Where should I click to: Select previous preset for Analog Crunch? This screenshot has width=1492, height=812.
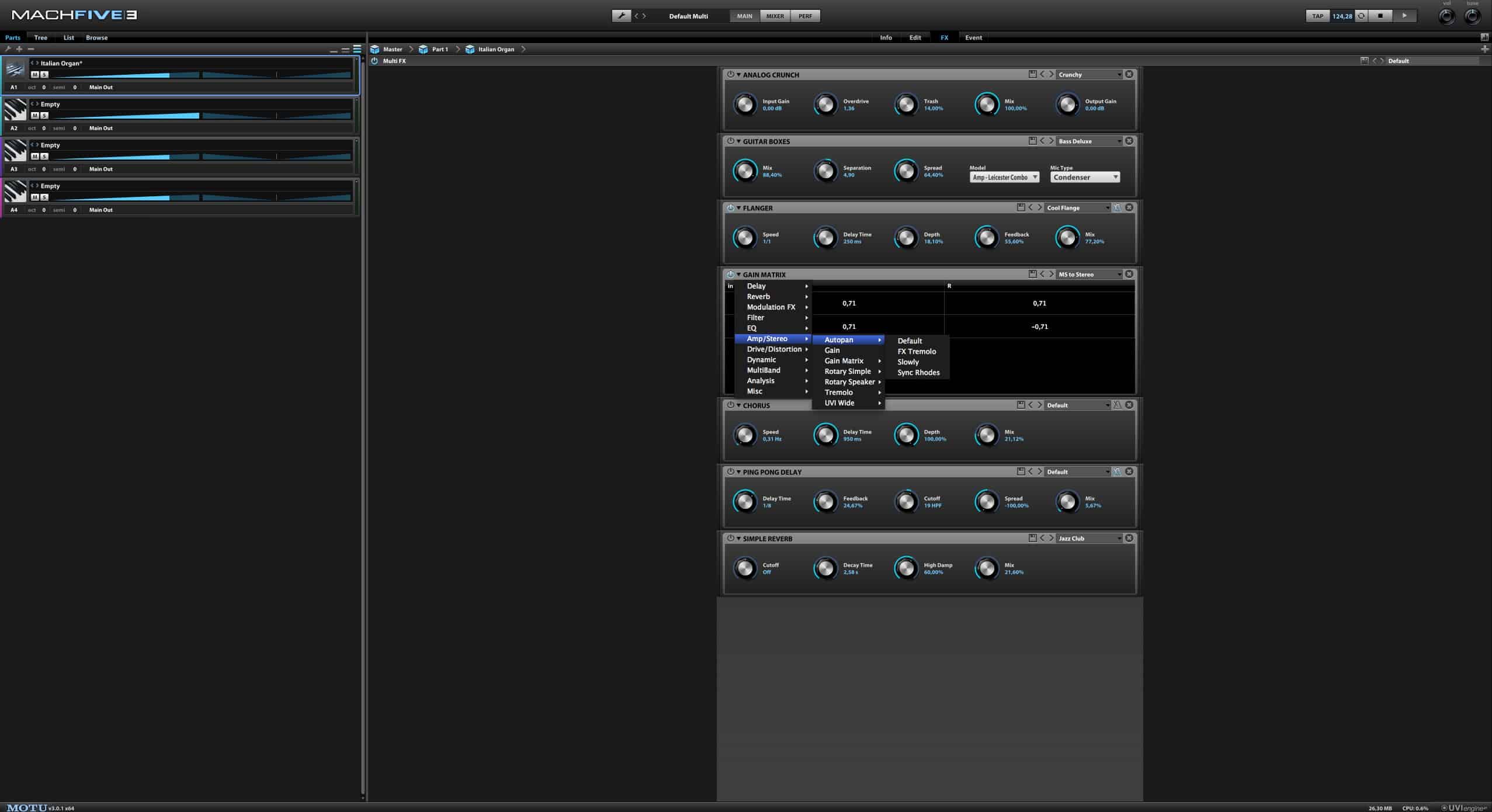pos(1042,74)
